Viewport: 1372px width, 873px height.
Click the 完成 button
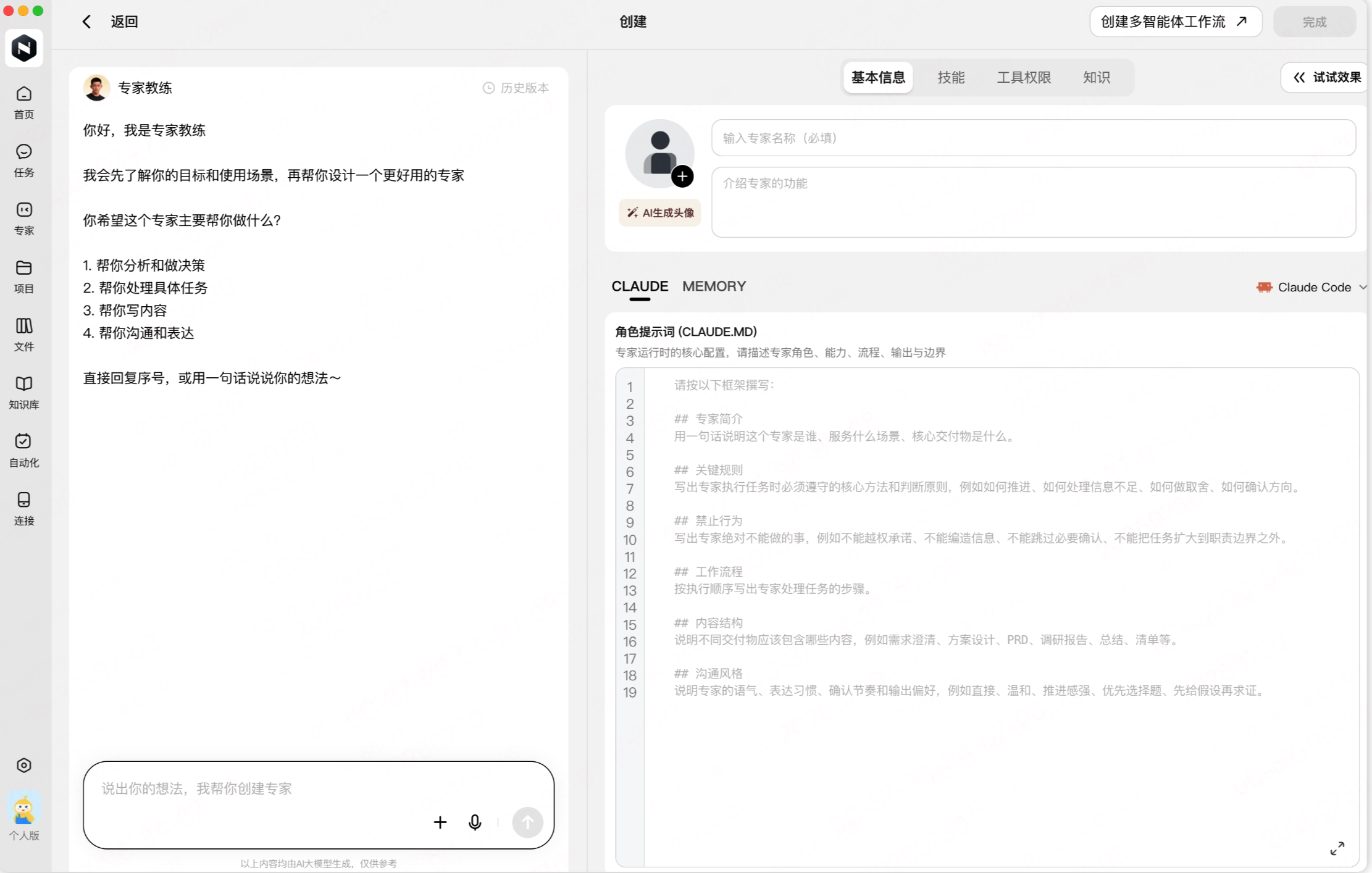tap(1315, 22)
